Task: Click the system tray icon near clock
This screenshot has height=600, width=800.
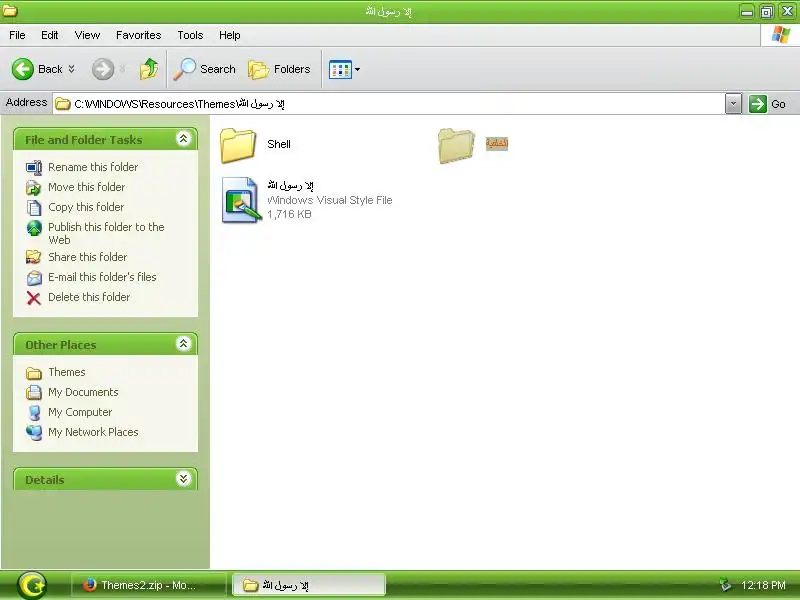Action: (x=724, y=585)
